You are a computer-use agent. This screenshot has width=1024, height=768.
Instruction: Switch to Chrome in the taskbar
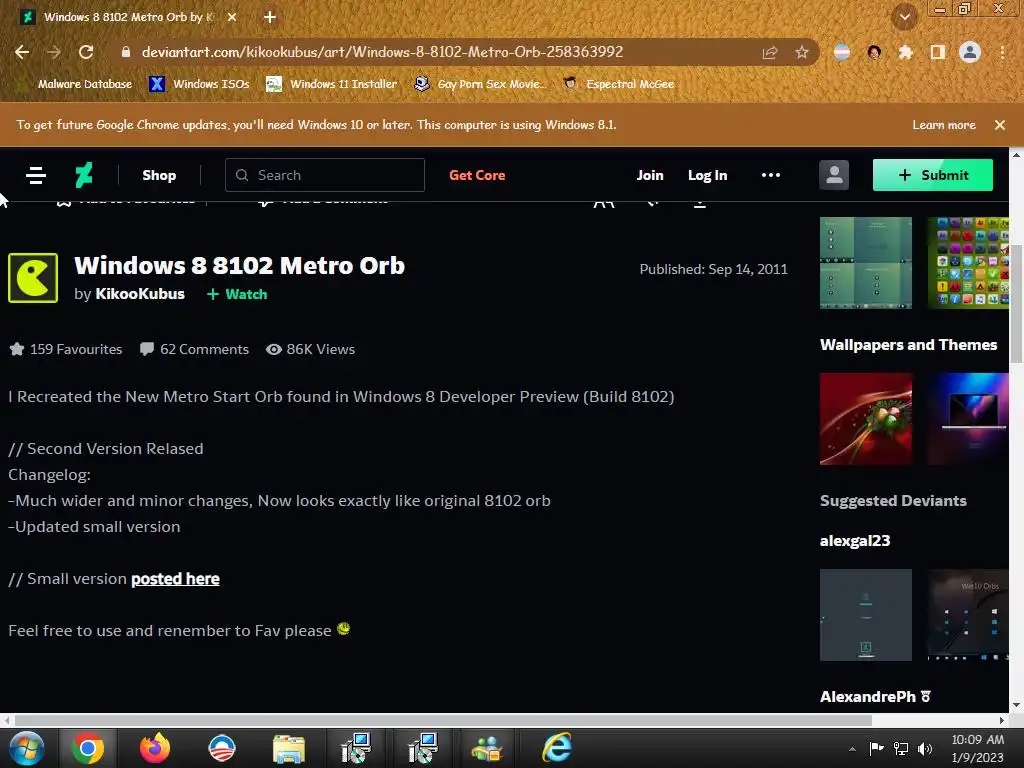[x=88, y=748]
